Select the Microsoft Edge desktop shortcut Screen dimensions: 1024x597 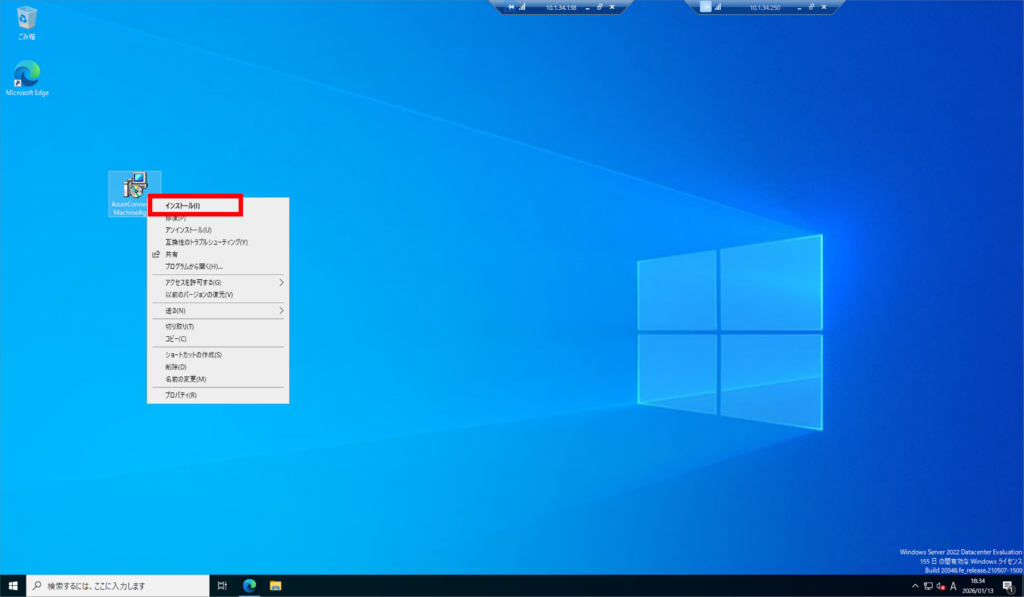(x=27, y=75)
